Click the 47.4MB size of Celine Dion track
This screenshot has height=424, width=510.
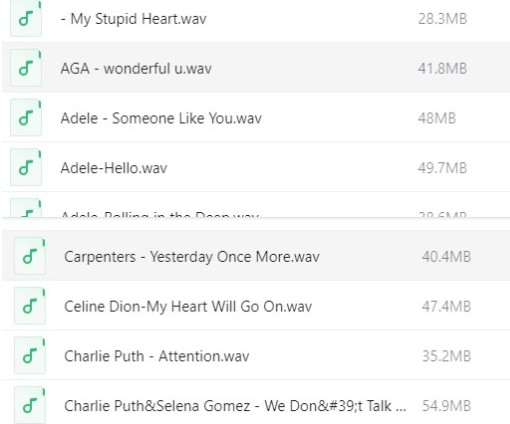[x=446, y=306]
